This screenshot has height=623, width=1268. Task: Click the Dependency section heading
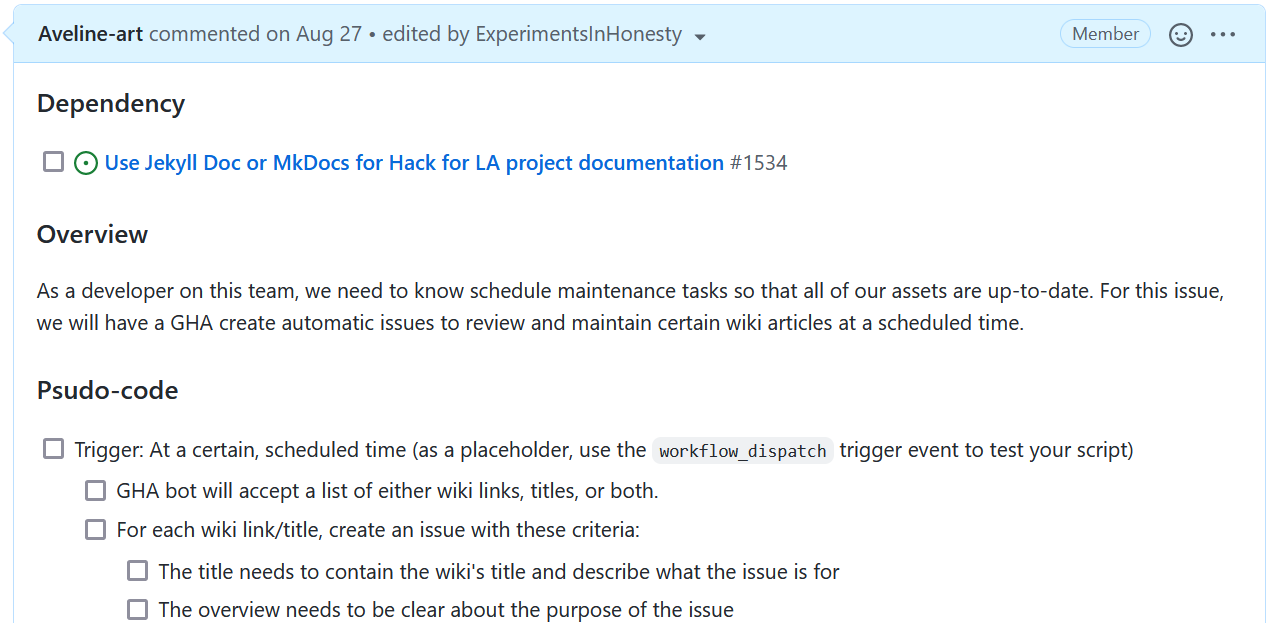(x=111, y=104)
